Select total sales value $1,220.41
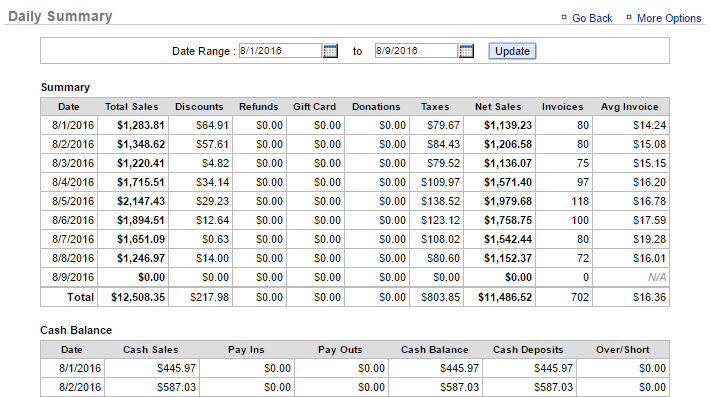This screenshot has width=710, height=397. (x=141, y=163)
